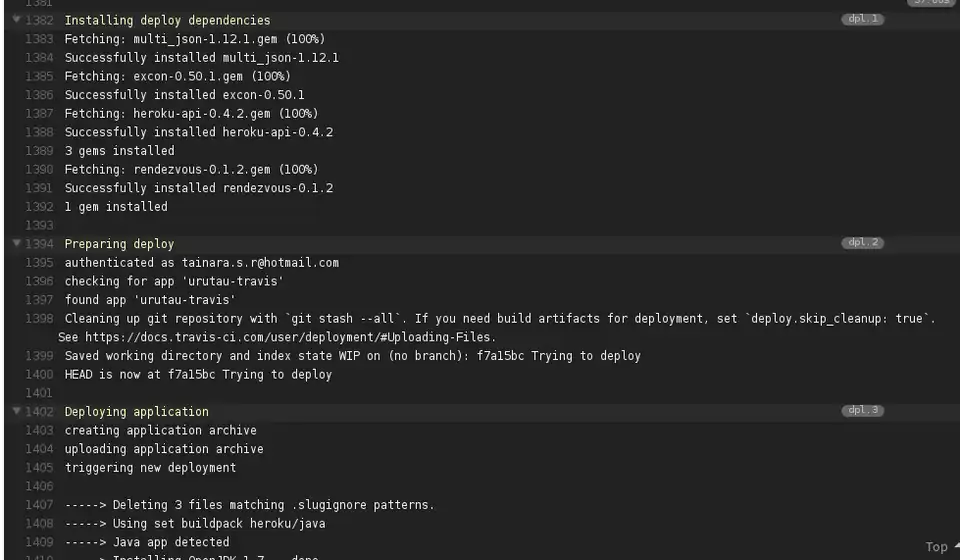The width and height of the screenshot is (960, 560).
Task: Select log line number 1382
Action: point(40,20)
